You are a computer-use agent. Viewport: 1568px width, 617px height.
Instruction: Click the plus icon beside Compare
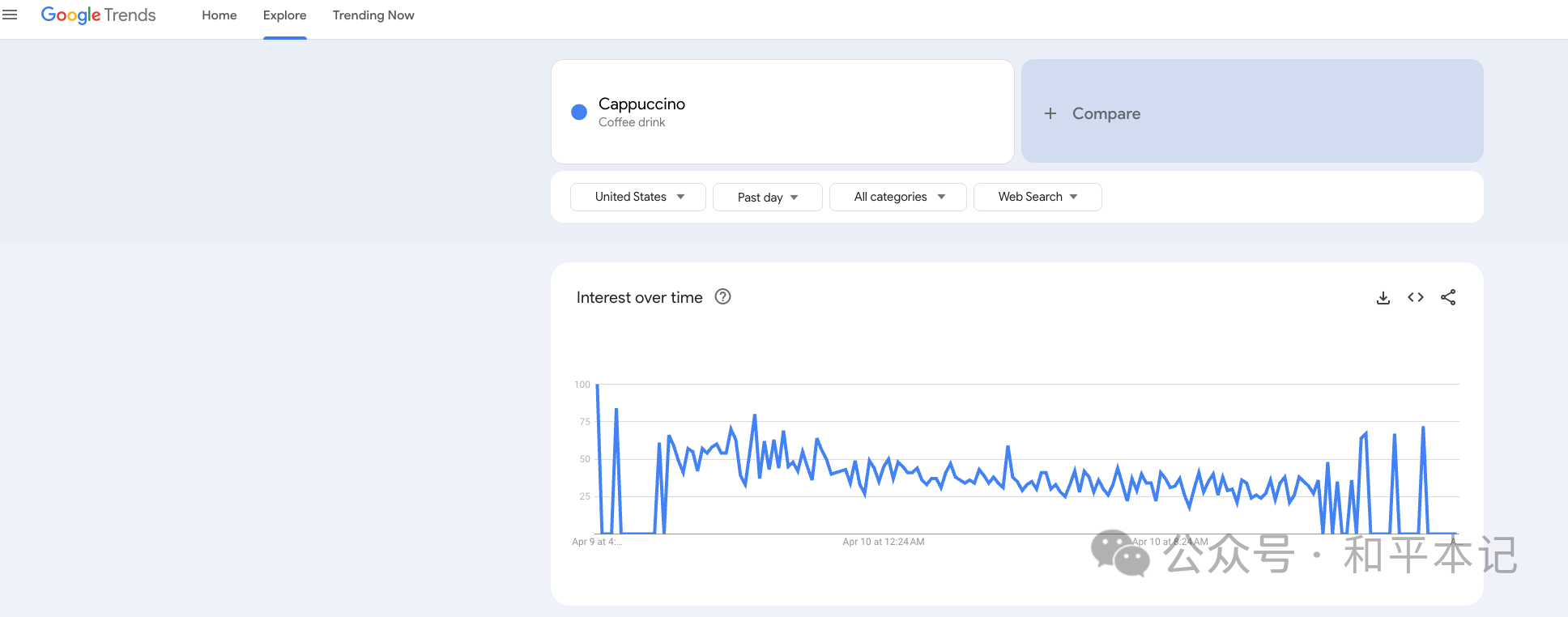coord(1050,113)
